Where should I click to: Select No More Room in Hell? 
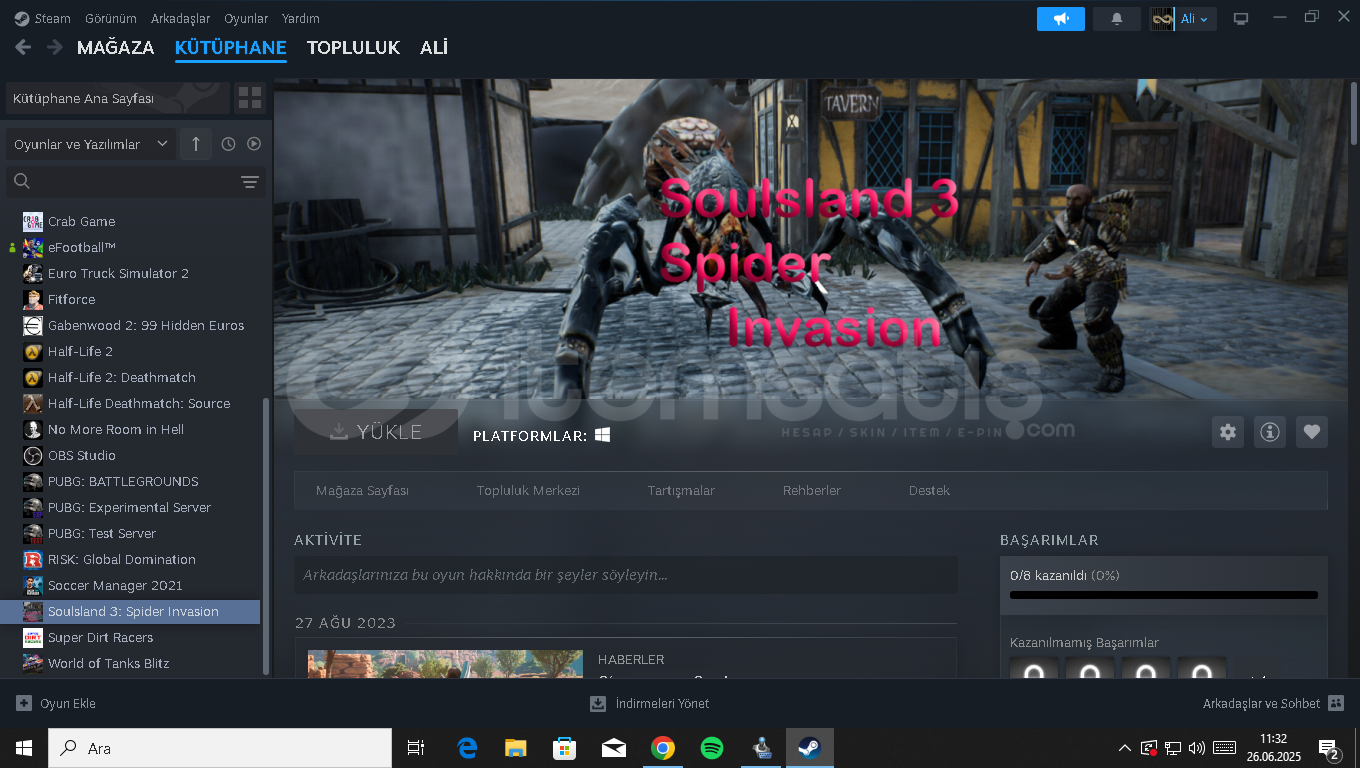point(116,429)
